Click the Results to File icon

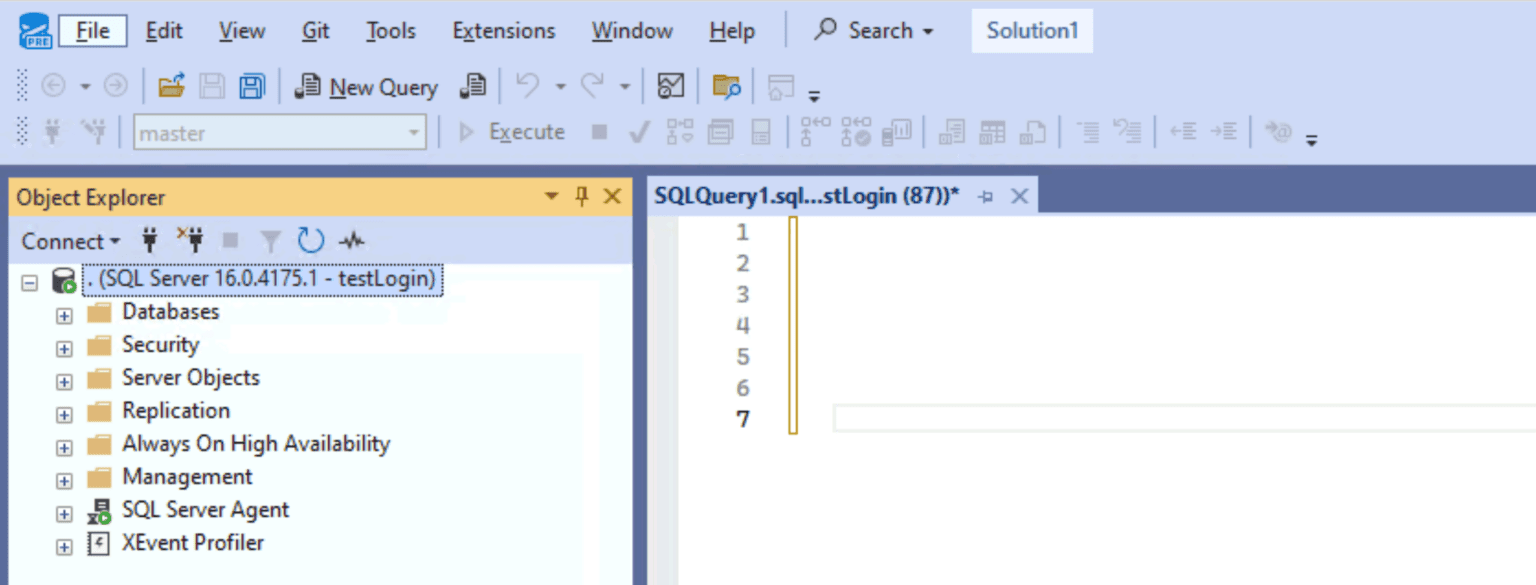(1032, 131)
